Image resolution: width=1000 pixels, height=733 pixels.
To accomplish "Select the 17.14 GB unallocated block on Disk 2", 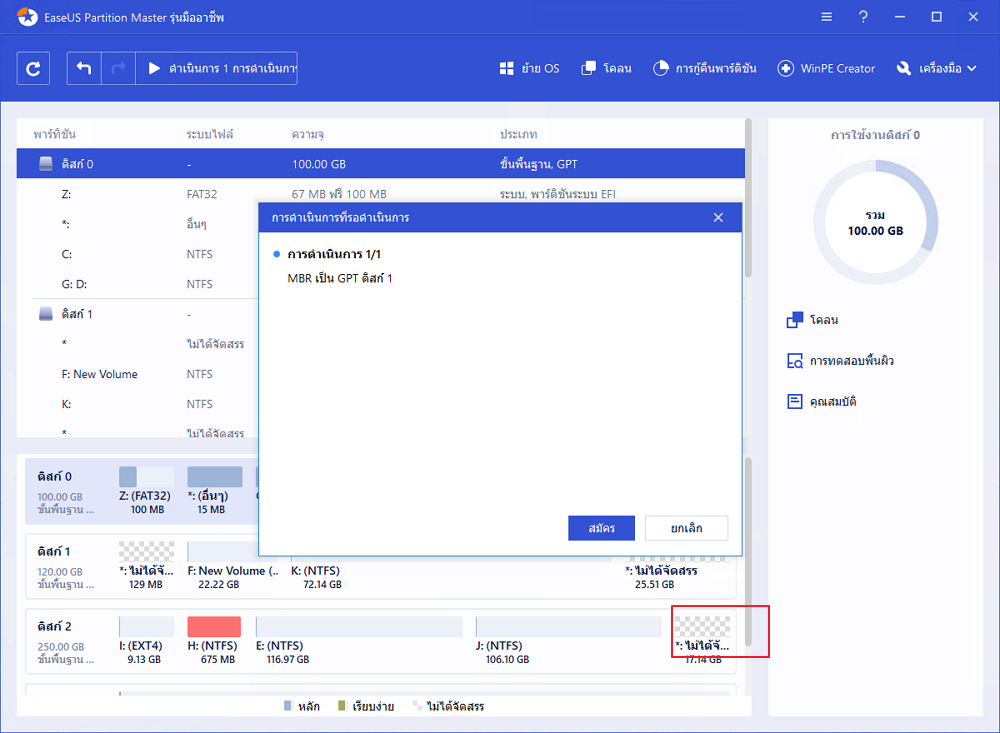I will tap(702, 640).
